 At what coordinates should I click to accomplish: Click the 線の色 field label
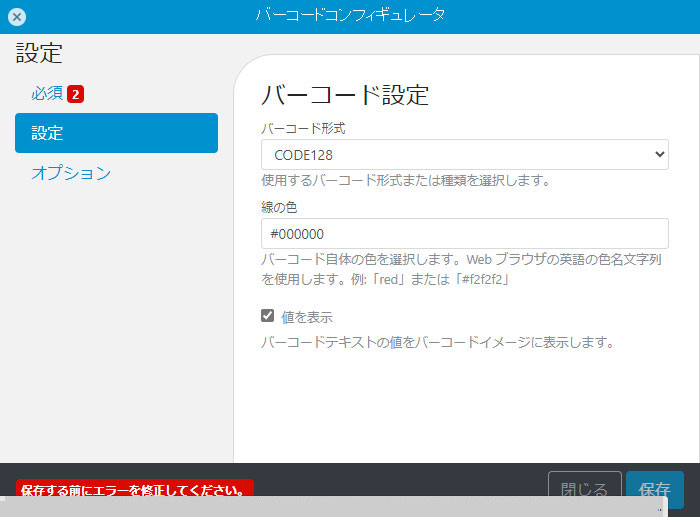pyautogui.click(x=279, y=207)
